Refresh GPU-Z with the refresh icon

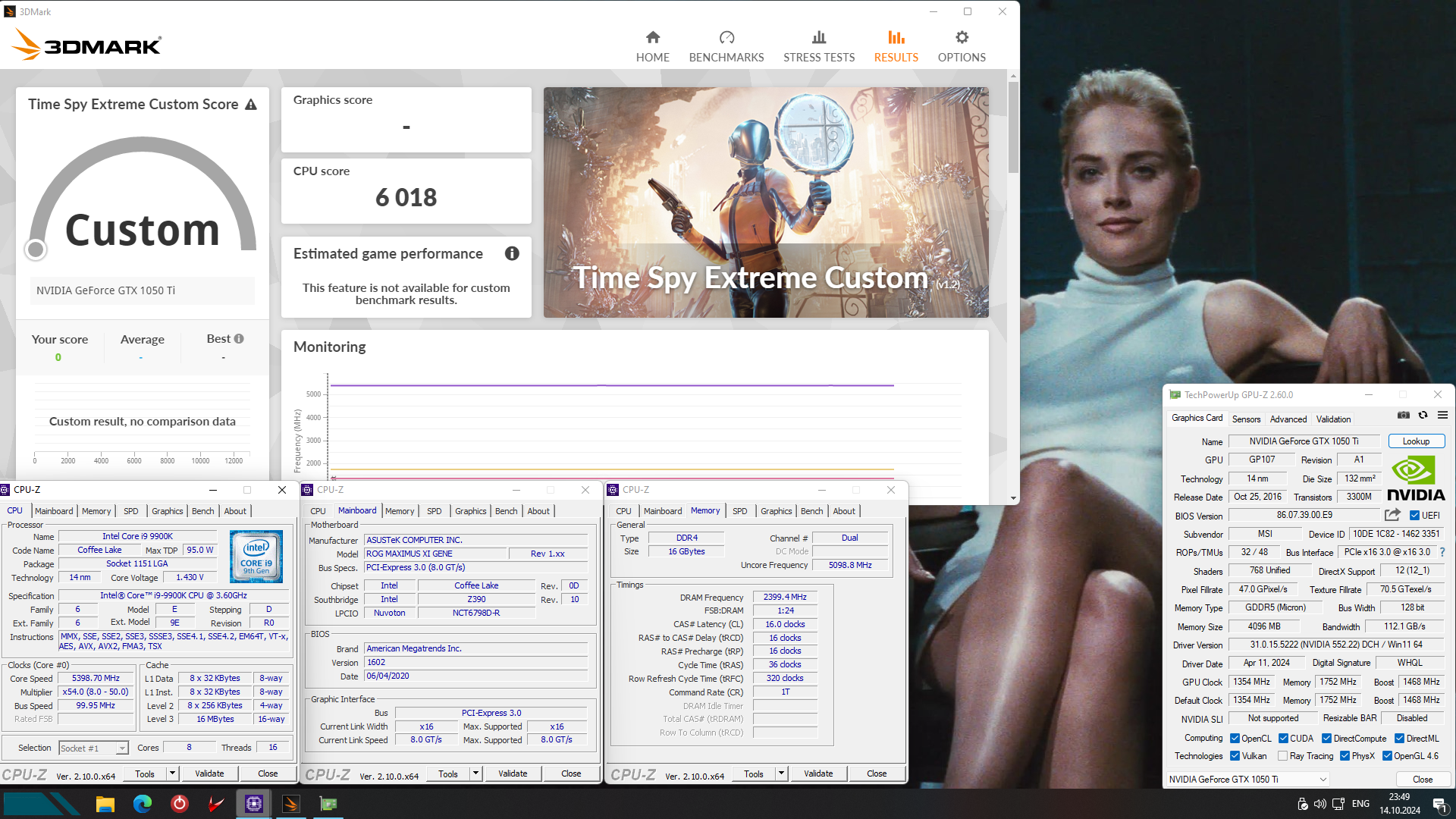pyautogui.click(x=1423, y=415)
